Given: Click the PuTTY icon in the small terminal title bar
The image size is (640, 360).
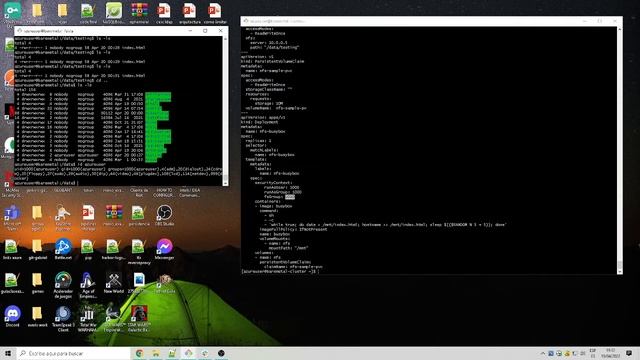Looking at the screenshot, I should (x=19, y=31).
